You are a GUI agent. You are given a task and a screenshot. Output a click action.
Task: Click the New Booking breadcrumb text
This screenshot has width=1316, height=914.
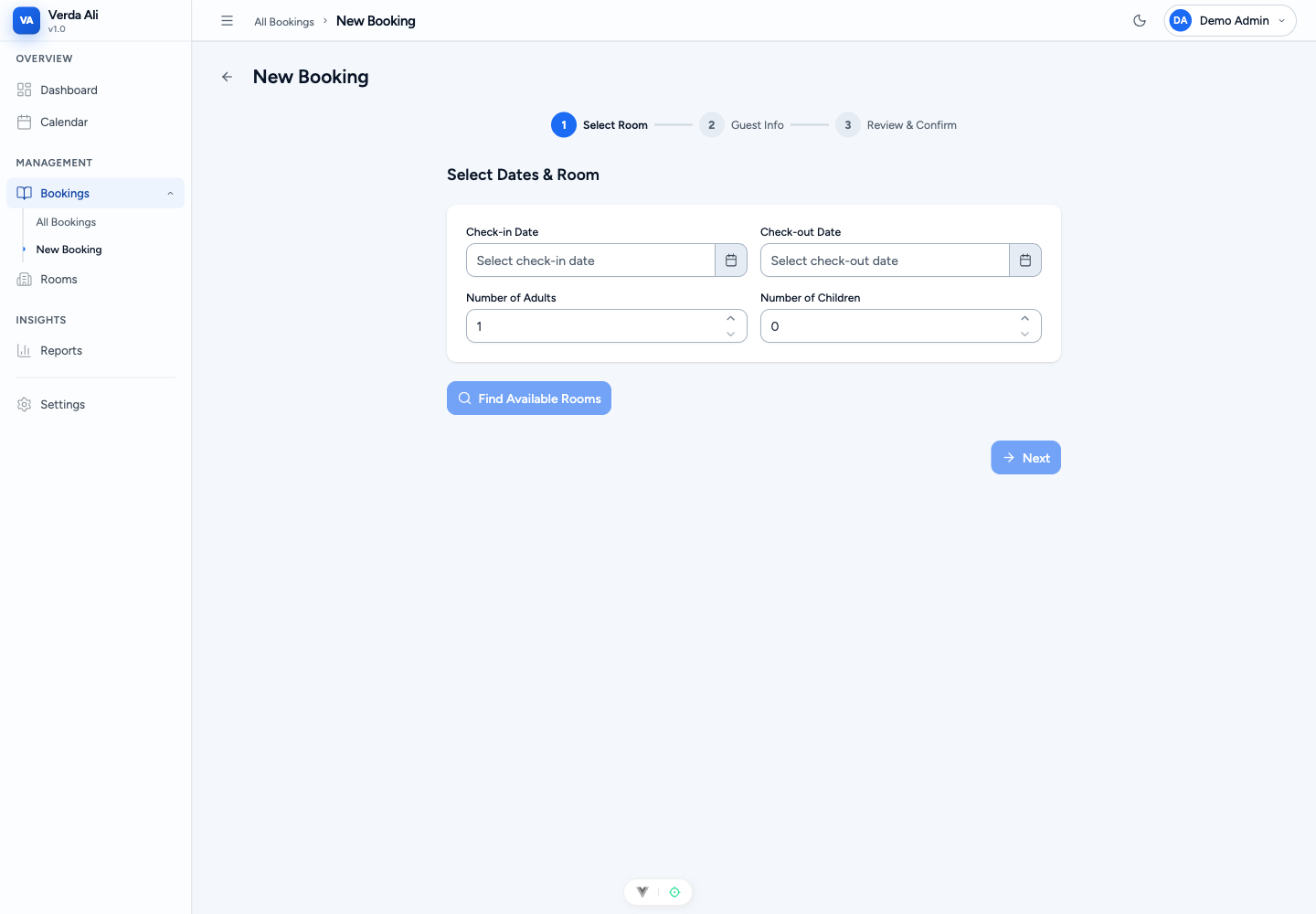(376, 21)
